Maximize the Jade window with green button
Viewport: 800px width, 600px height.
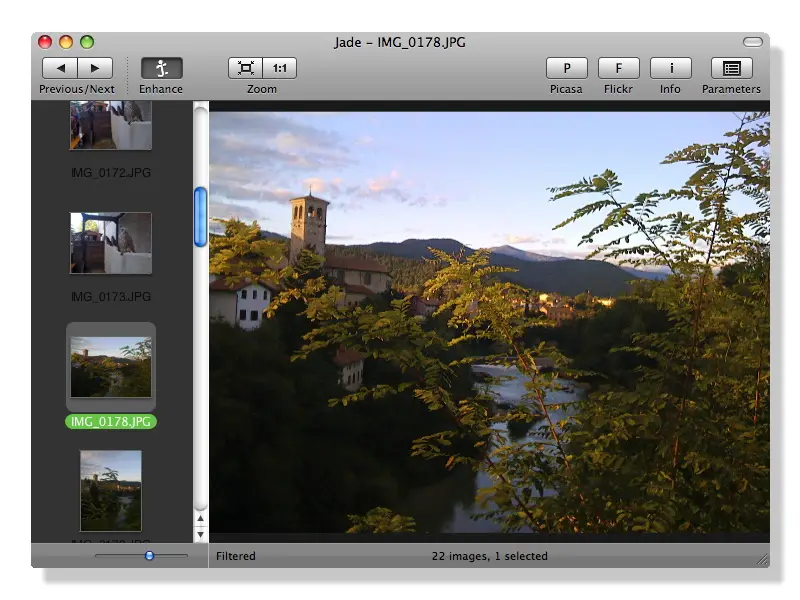tap(87, 42)
